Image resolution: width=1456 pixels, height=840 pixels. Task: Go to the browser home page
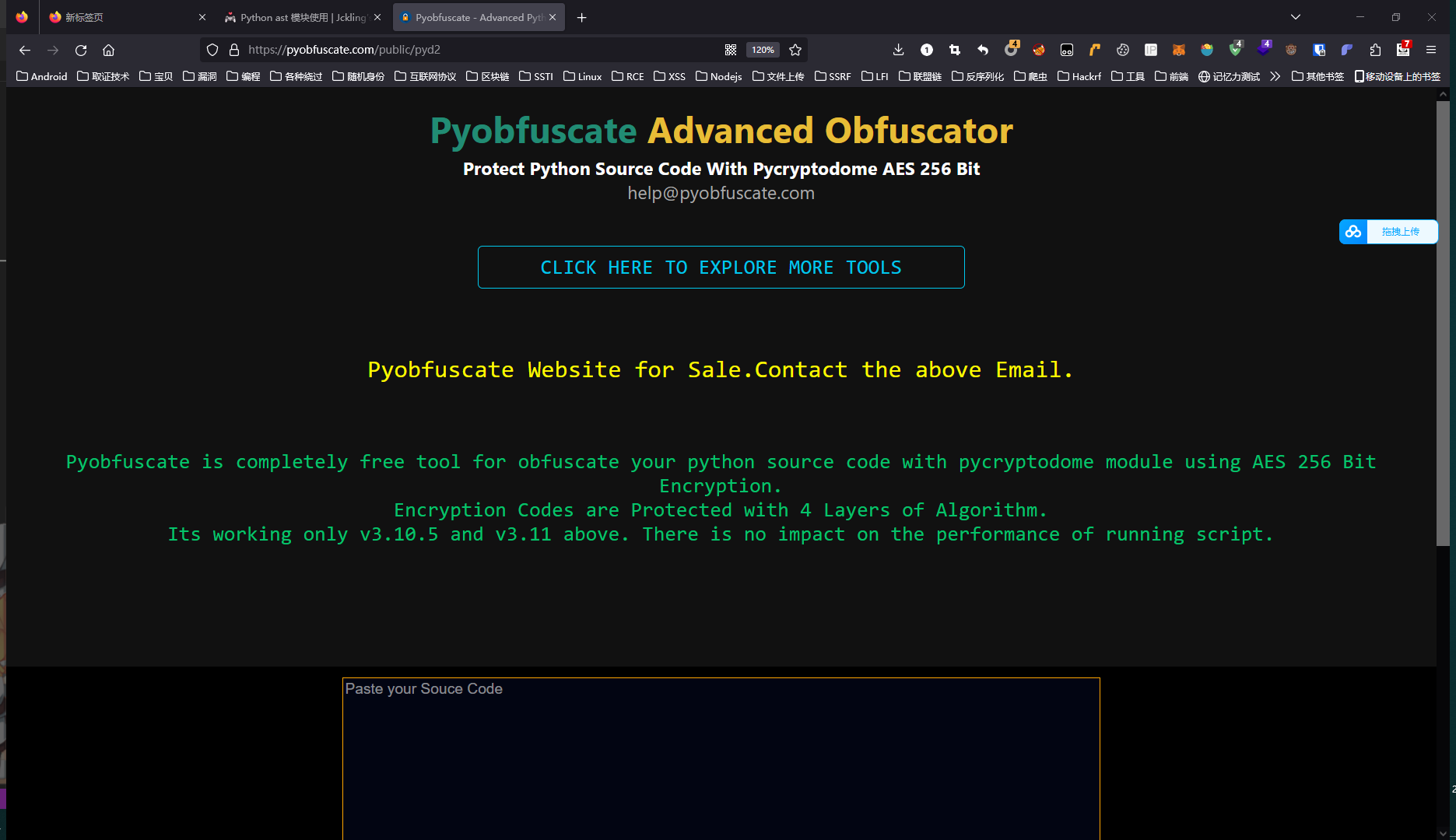(x=109, y=50)
